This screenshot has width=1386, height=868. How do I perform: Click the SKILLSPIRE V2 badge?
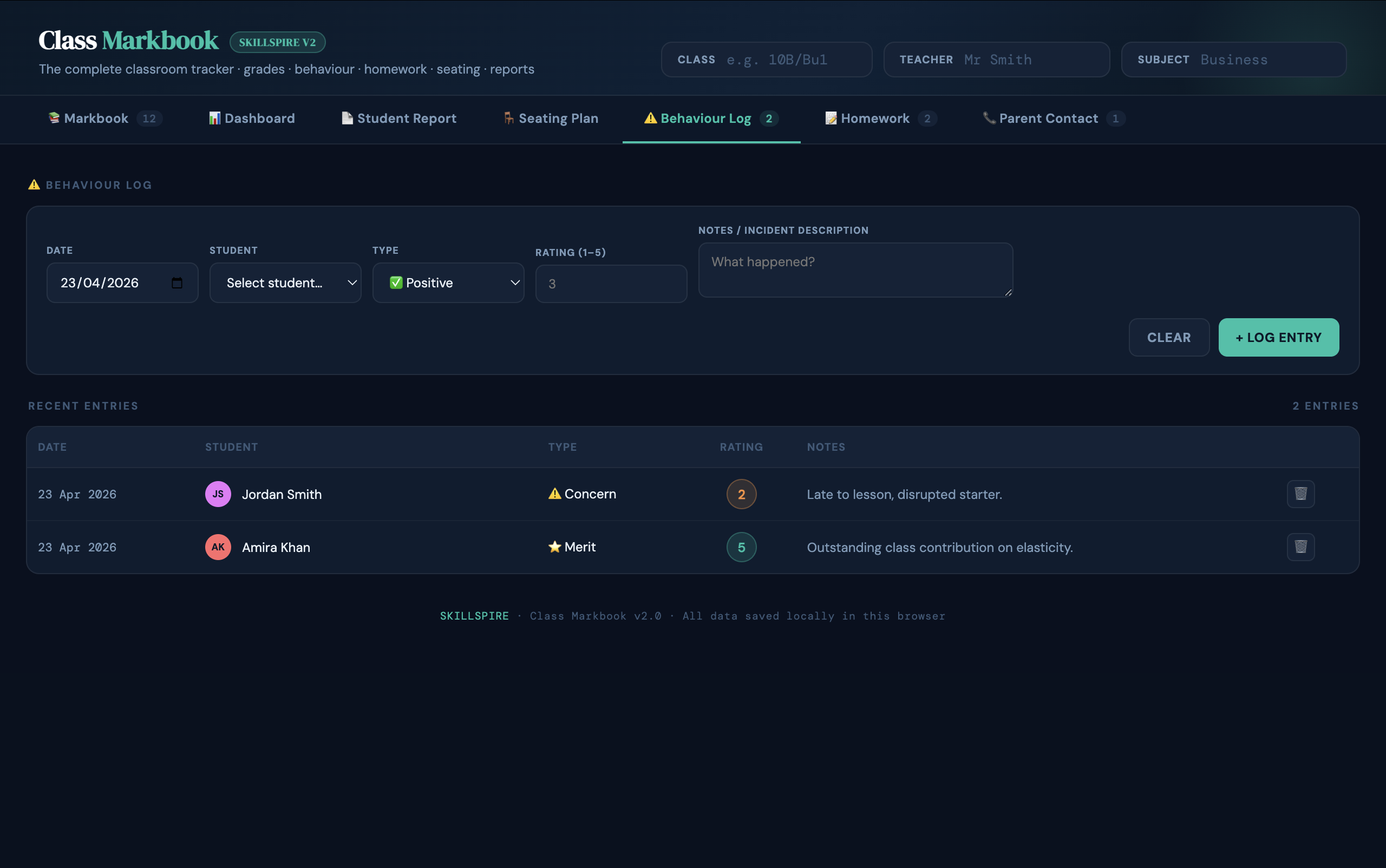point(277,42)
